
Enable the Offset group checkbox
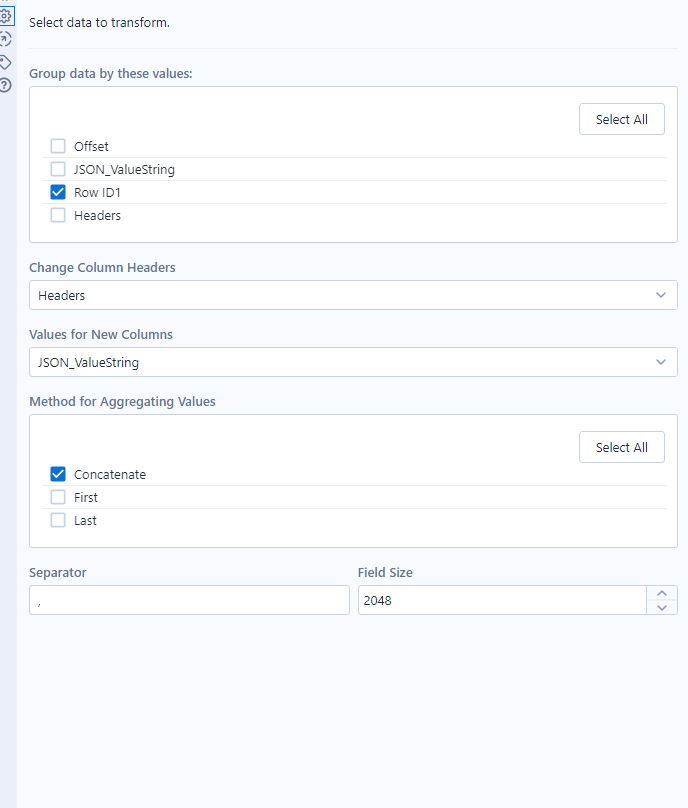point(58,146)
